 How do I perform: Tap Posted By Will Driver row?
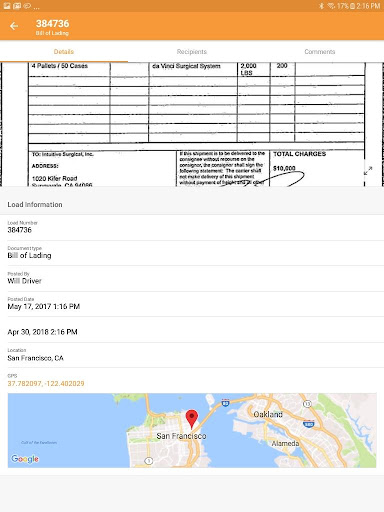pos(192,279)
